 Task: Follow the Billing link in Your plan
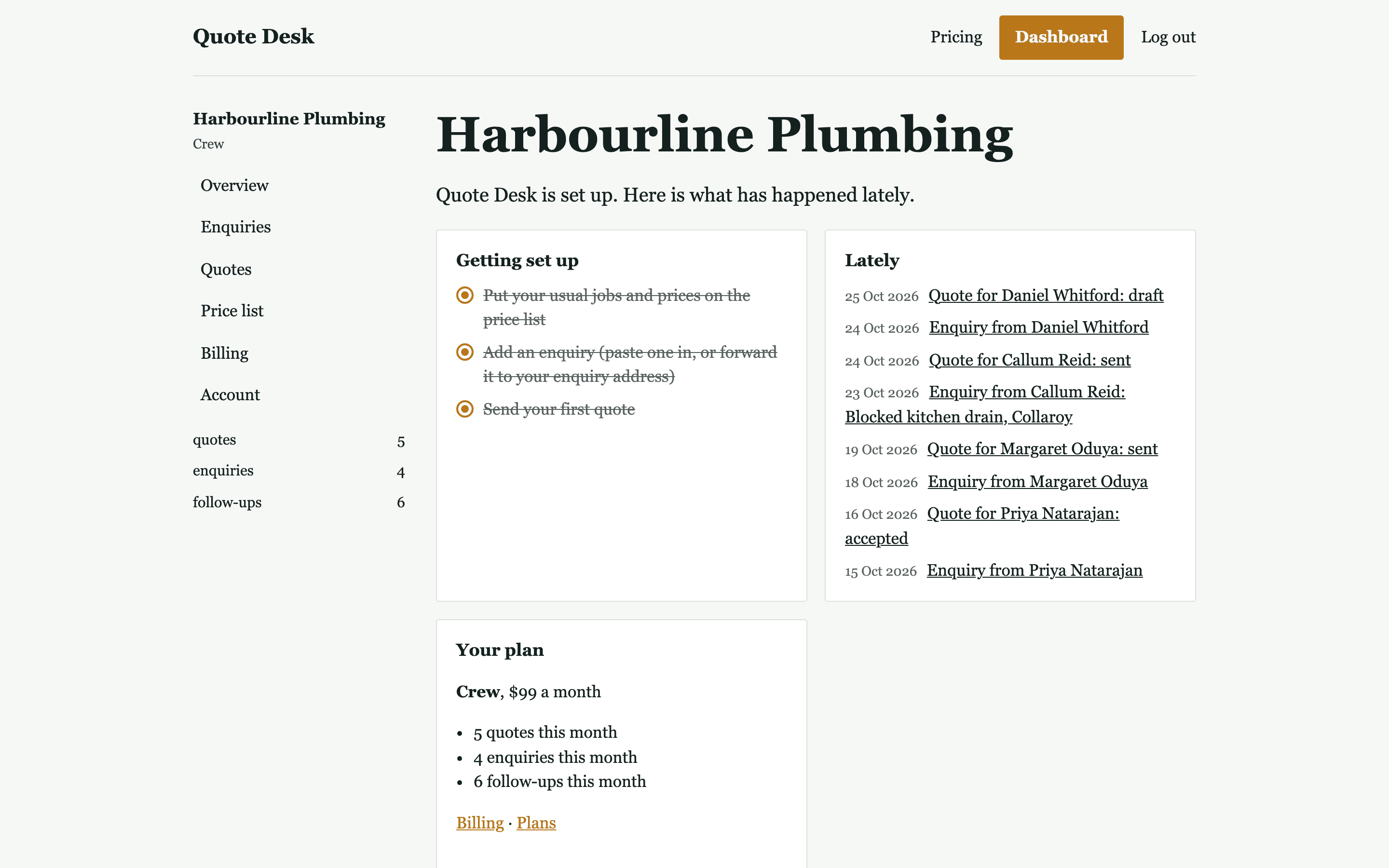479,823
